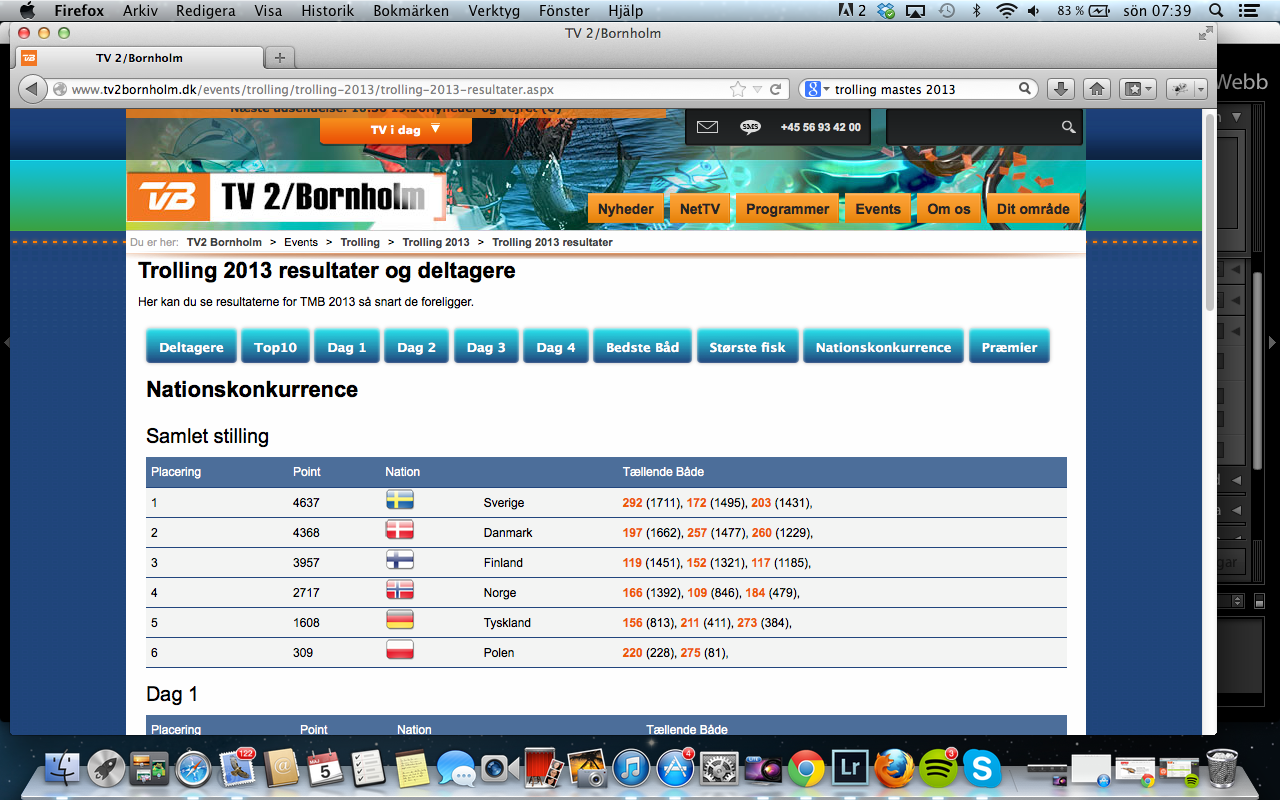Open the App Store from the Dock
Image resolution: width=1280 pixels, height=800 pixels.
676,768
